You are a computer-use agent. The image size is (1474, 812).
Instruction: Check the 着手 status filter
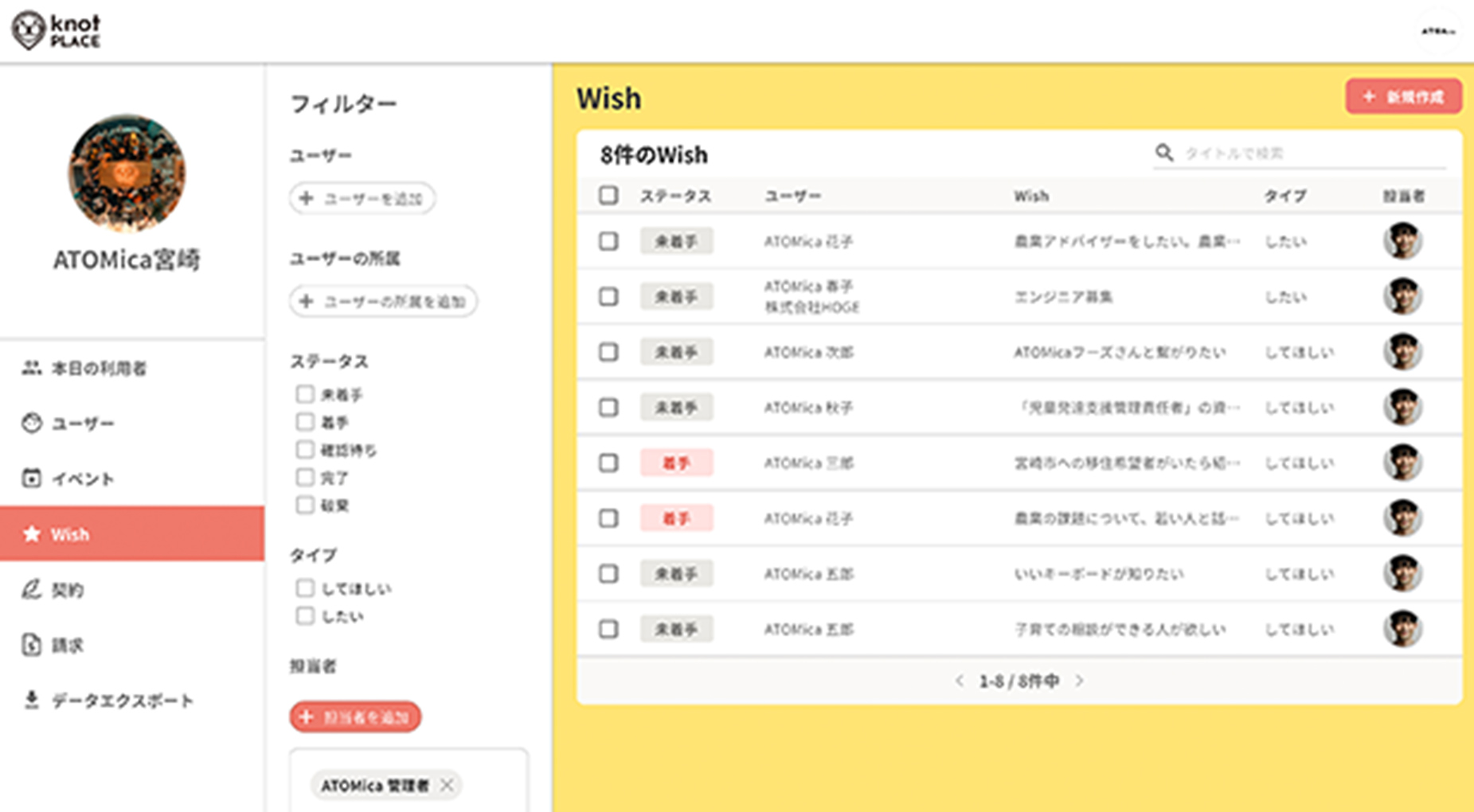coord(305,422)
